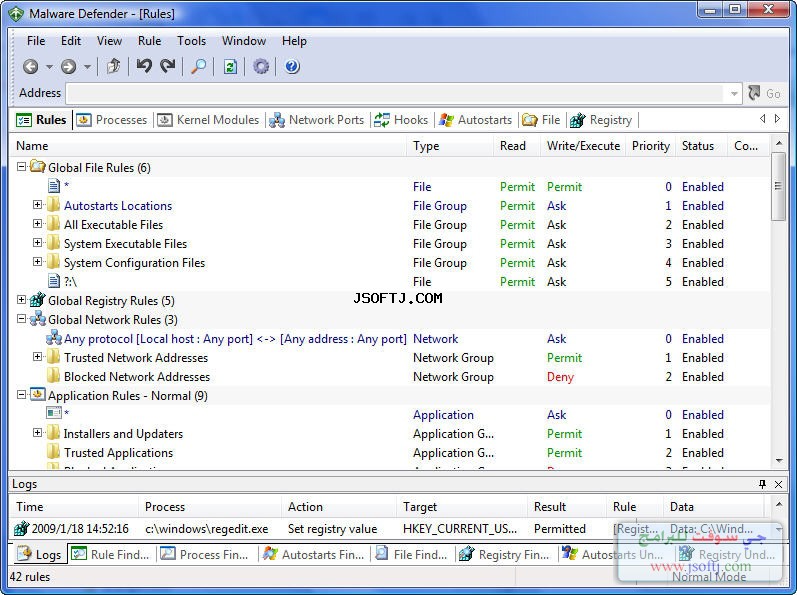The height and width of the screenshot is (595, 797).
Task: Collapse Application Rules - Normal node
Action: 21,395
